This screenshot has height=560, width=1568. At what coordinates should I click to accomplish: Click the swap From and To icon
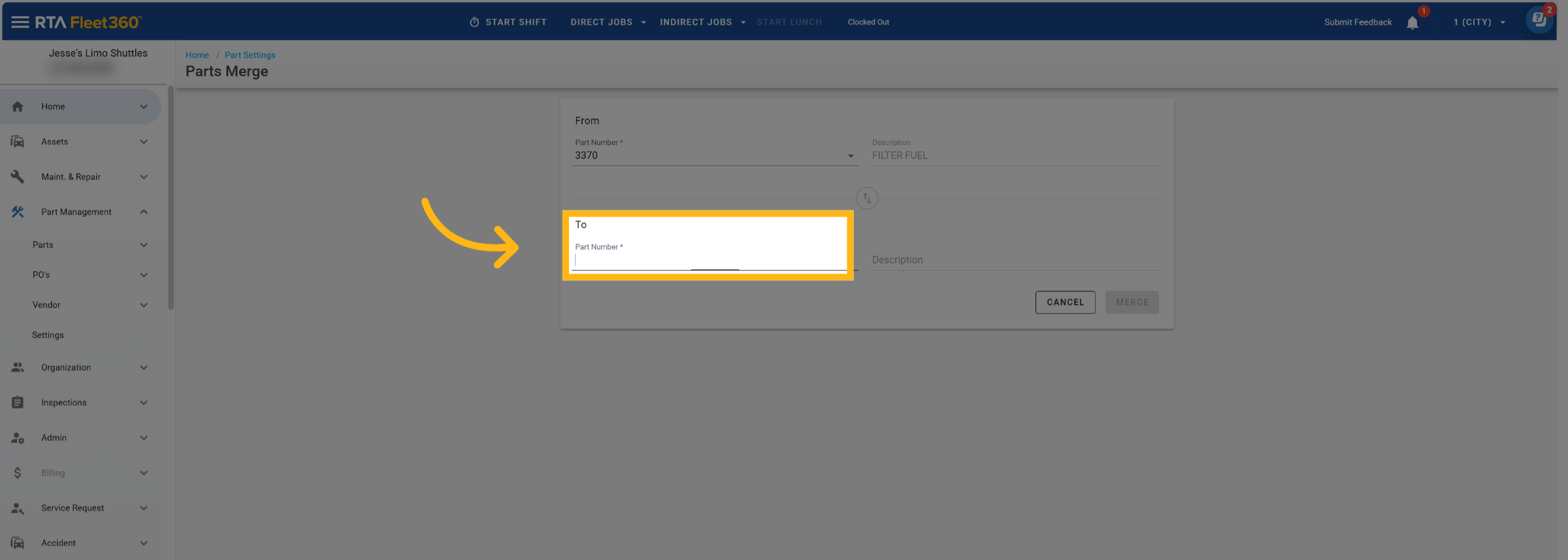(866, 198)
